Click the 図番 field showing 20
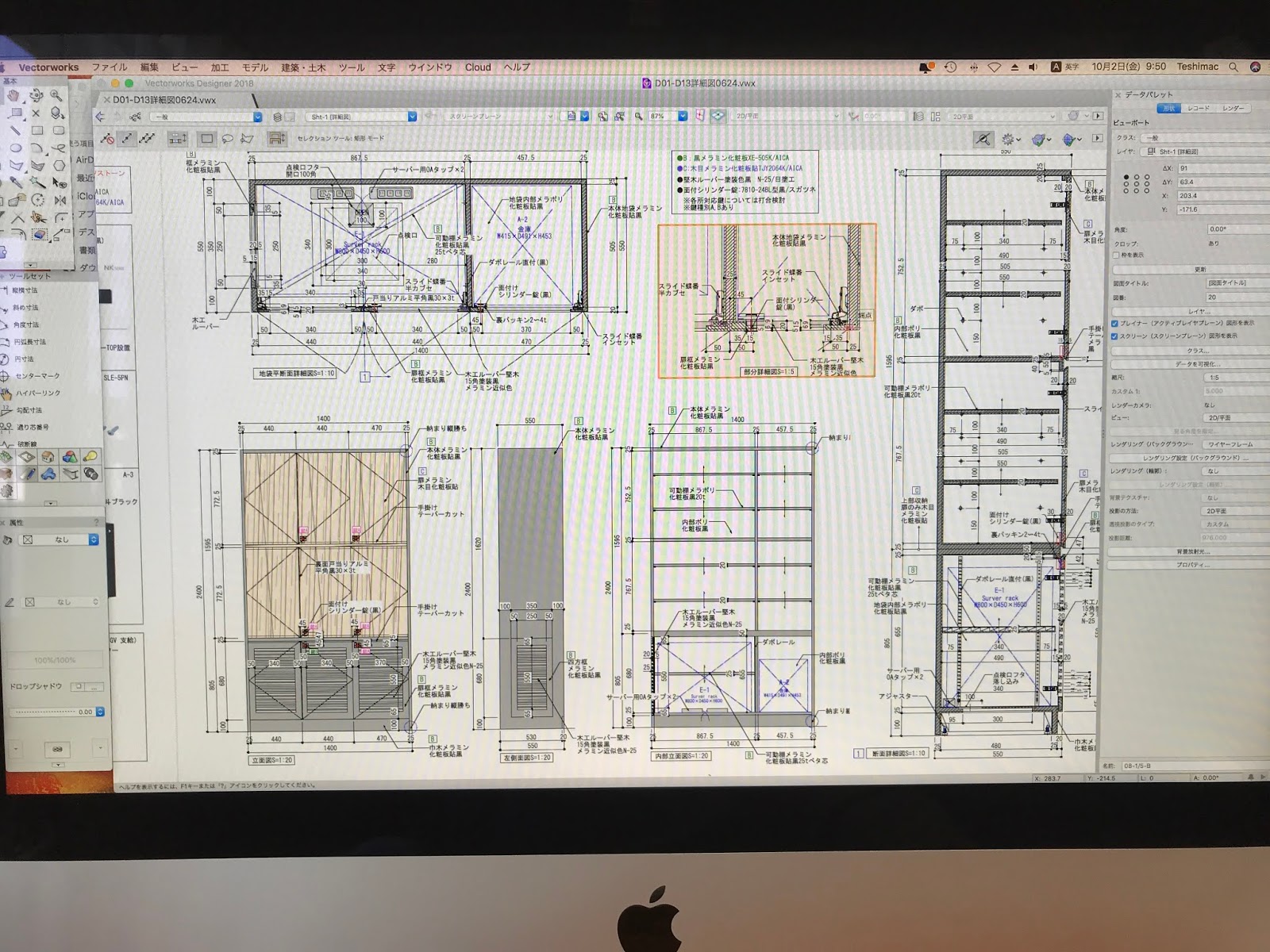This screenshot has width=1270, height=952. tap(1239, 297)
